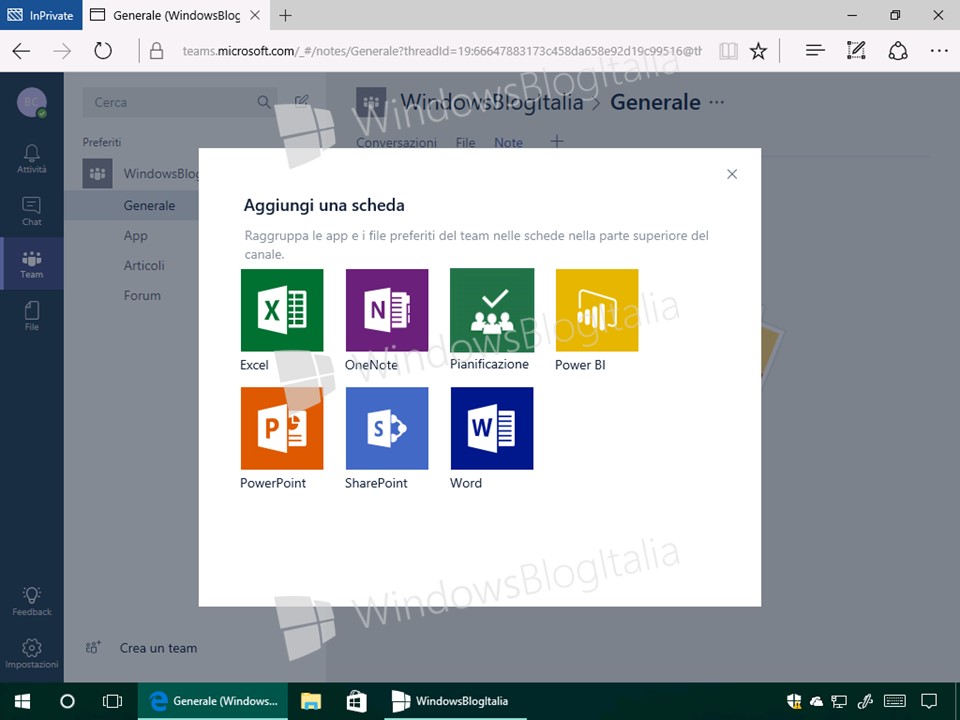Click the browser address bar URL

coord(441,51)
